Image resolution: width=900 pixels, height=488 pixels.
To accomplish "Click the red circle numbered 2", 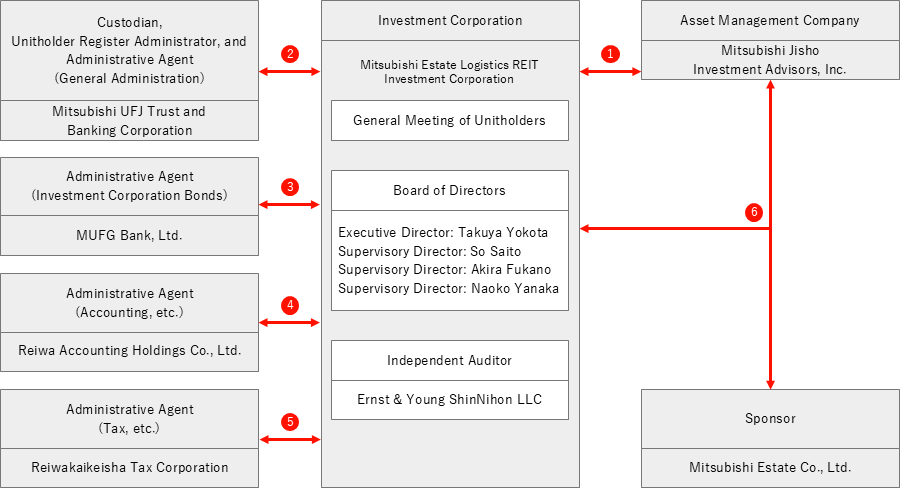I will [x=290, y=54].
